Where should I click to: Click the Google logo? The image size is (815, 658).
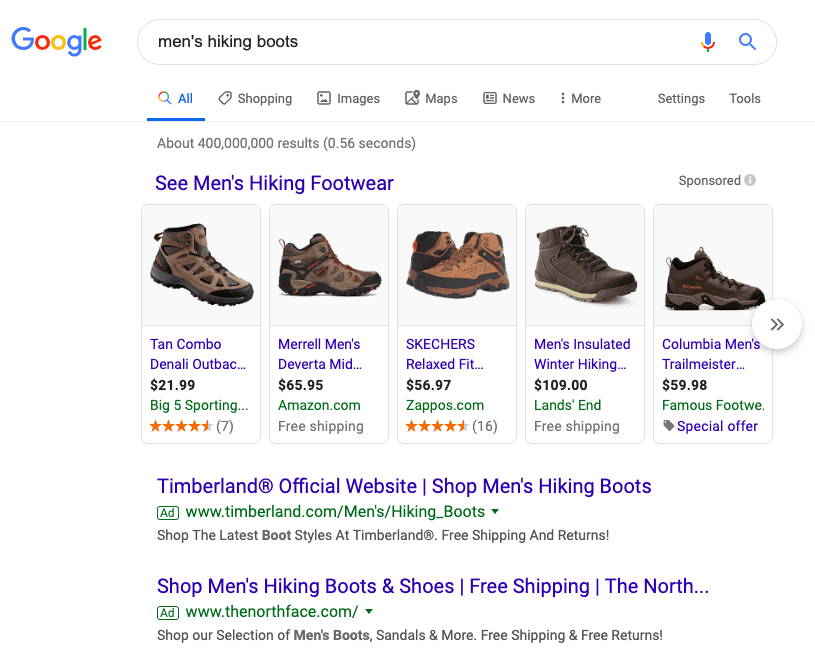57,41
